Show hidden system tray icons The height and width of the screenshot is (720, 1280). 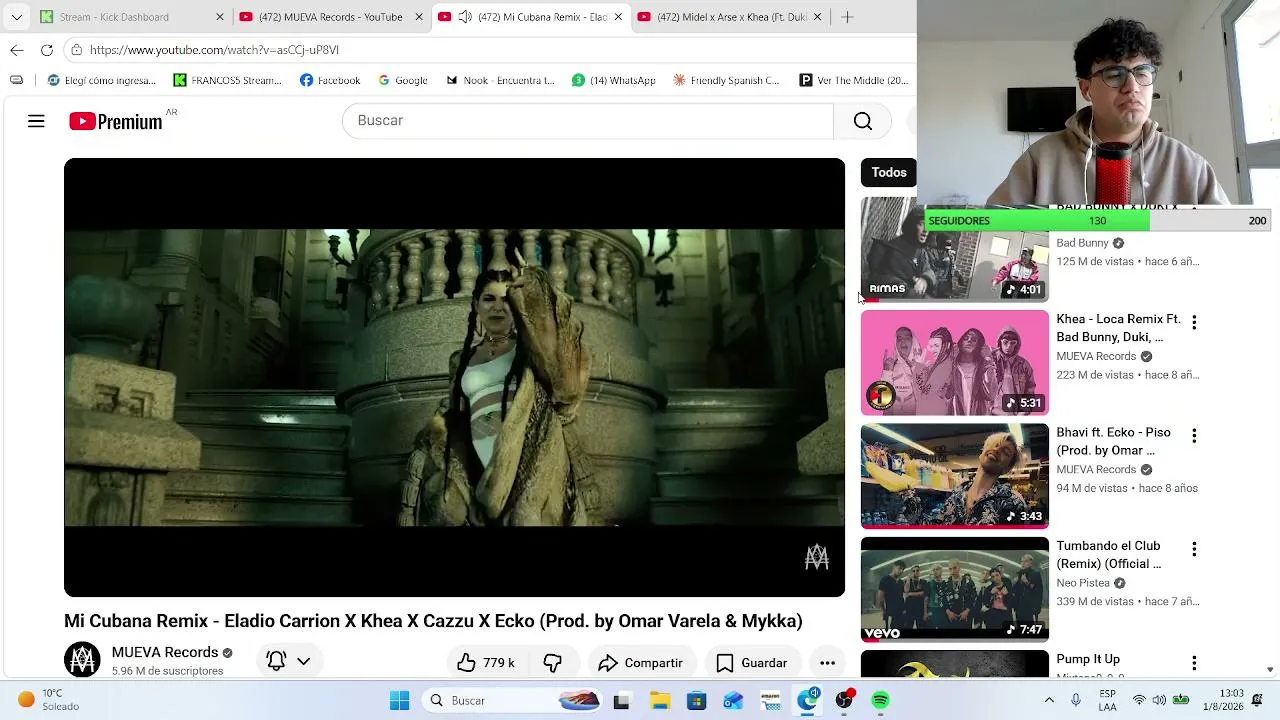point(1049,700)
